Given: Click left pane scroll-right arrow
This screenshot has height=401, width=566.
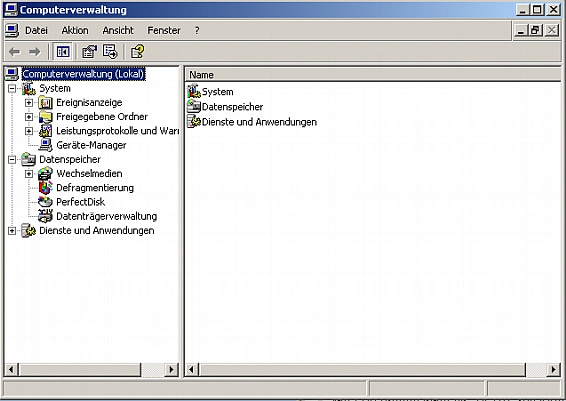Looking at the screenshot, I should pyautogui.click(x=171, y=369).
